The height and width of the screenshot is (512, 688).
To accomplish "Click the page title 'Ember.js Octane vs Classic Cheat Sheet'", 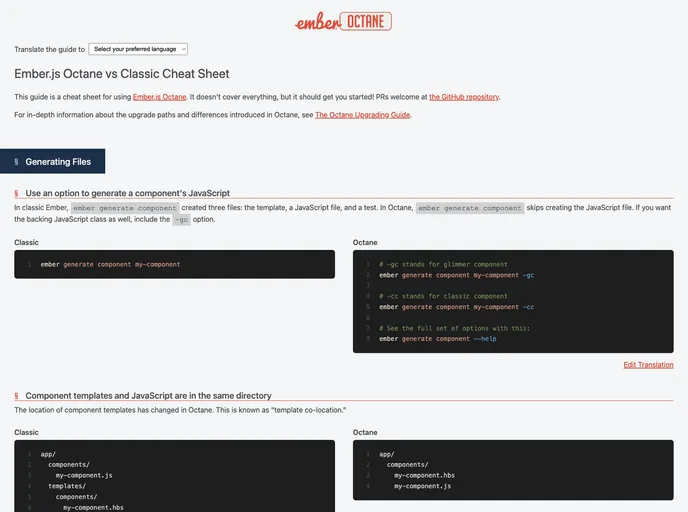I will click(122, 74).
